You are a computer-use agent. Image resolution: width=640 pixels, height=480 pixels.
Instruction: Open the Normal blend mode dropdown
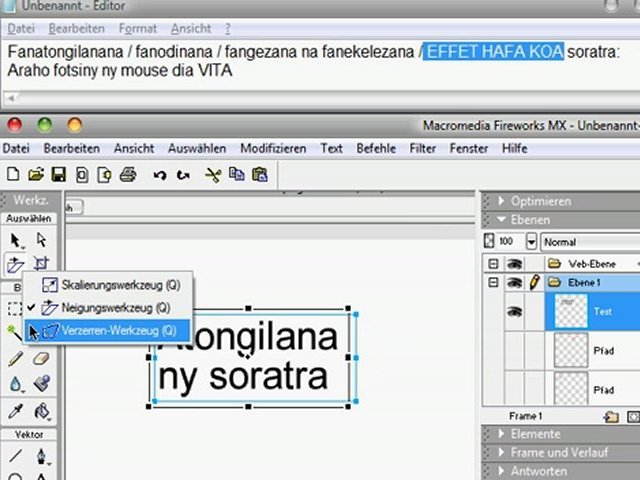coord(588,242)
